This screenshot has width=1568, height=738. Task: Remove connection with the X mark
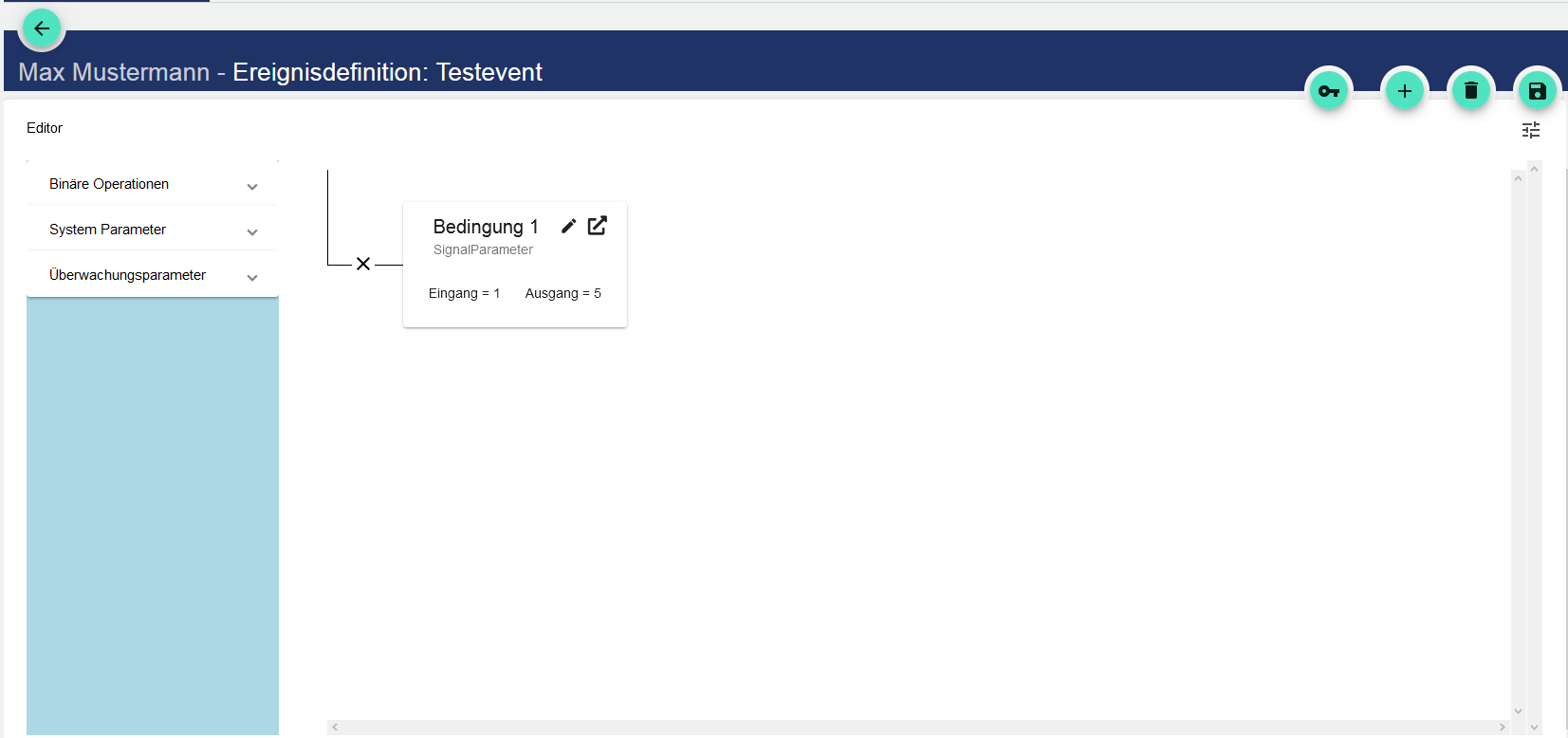click(363, 264)
